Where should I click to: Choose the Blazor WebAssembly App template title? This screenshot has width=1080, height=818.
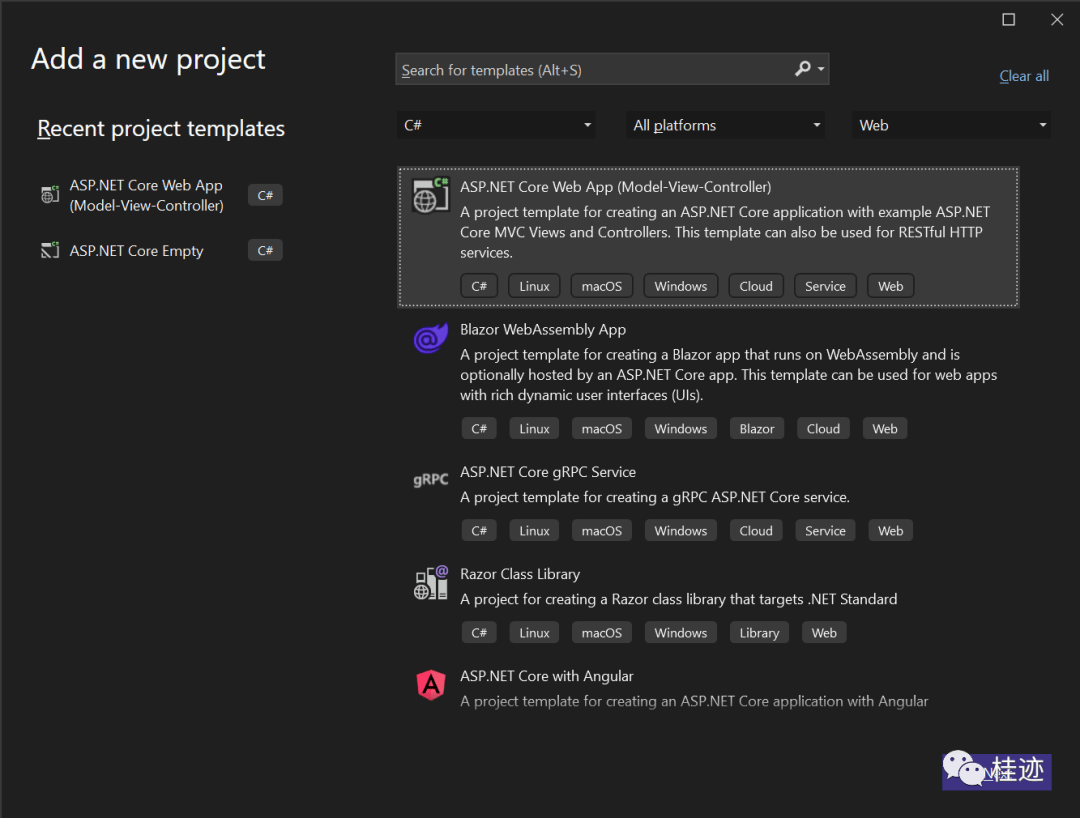543,329
